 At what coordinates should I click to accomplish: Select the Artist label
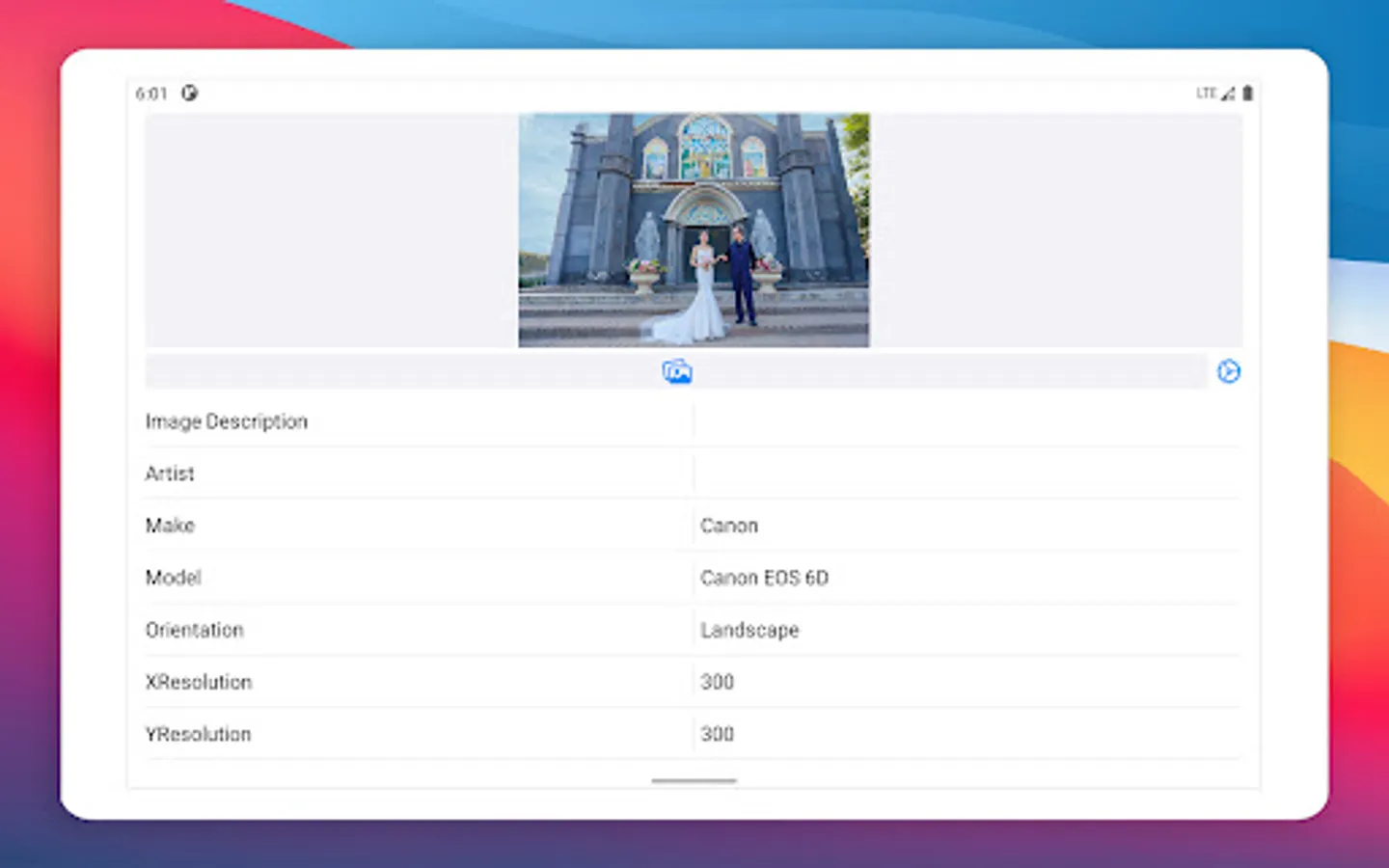[x=170, y=474]
